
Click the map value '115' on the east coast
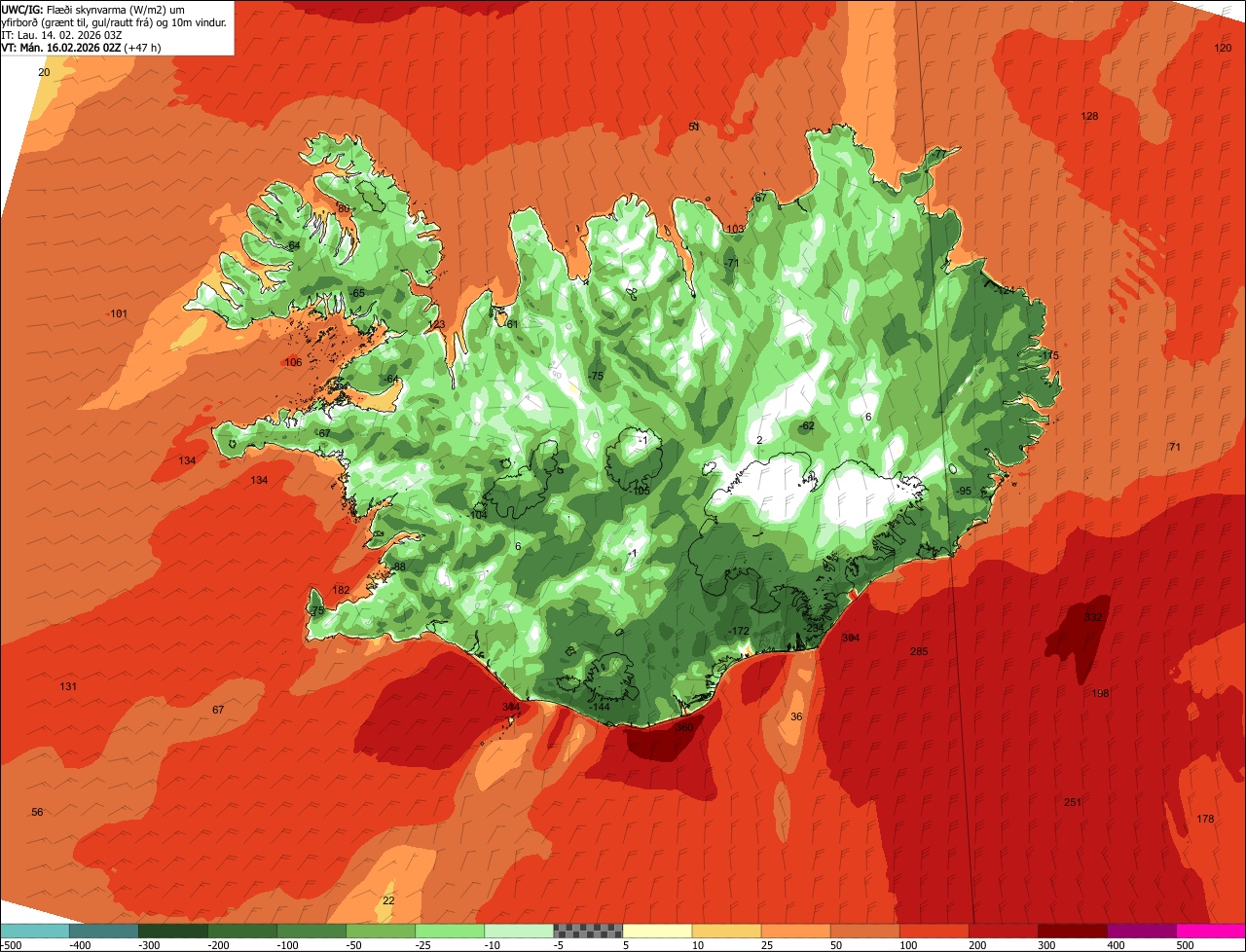[1048, 355]
